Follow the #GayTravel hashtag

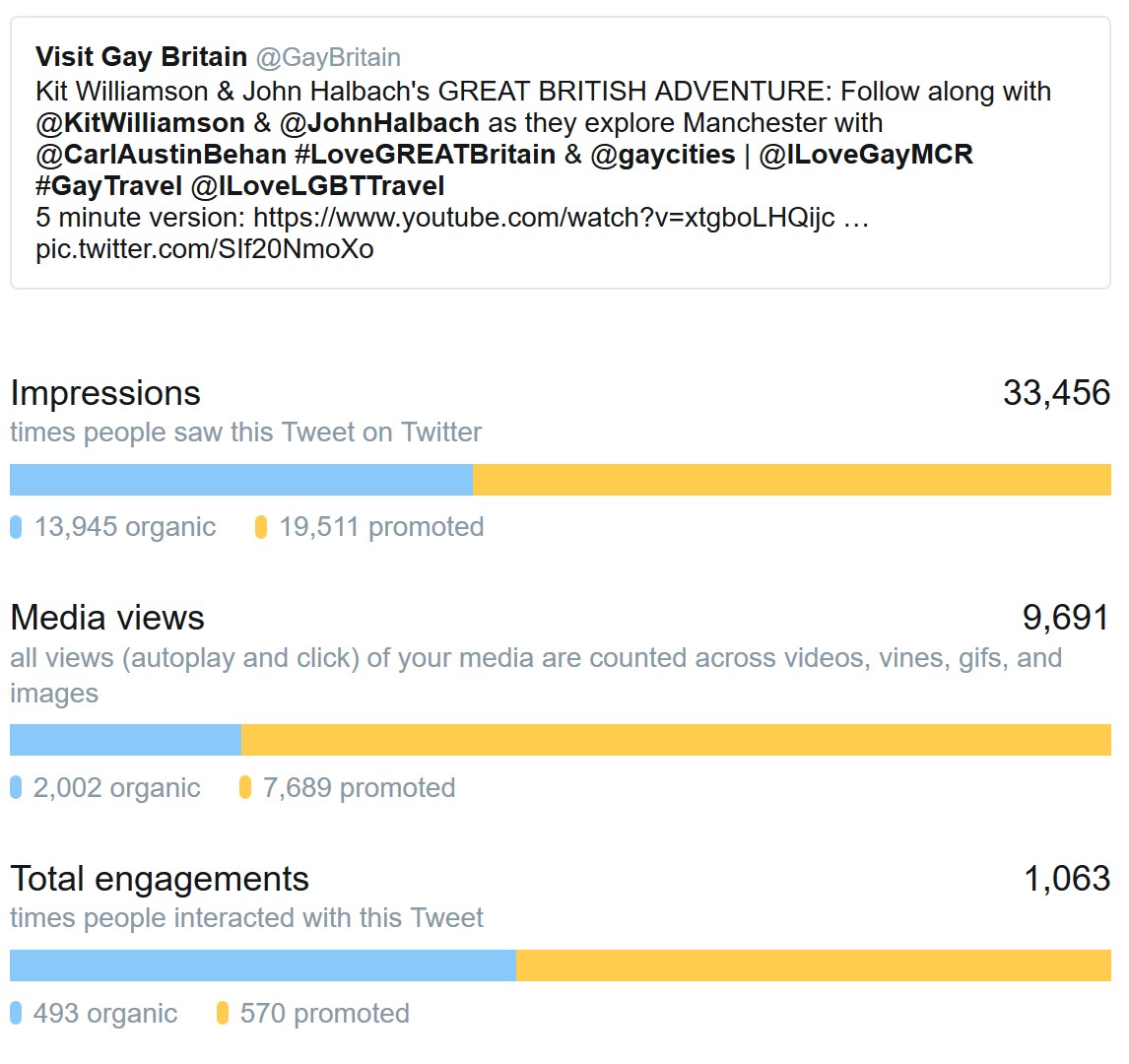(x=108, y=186)
